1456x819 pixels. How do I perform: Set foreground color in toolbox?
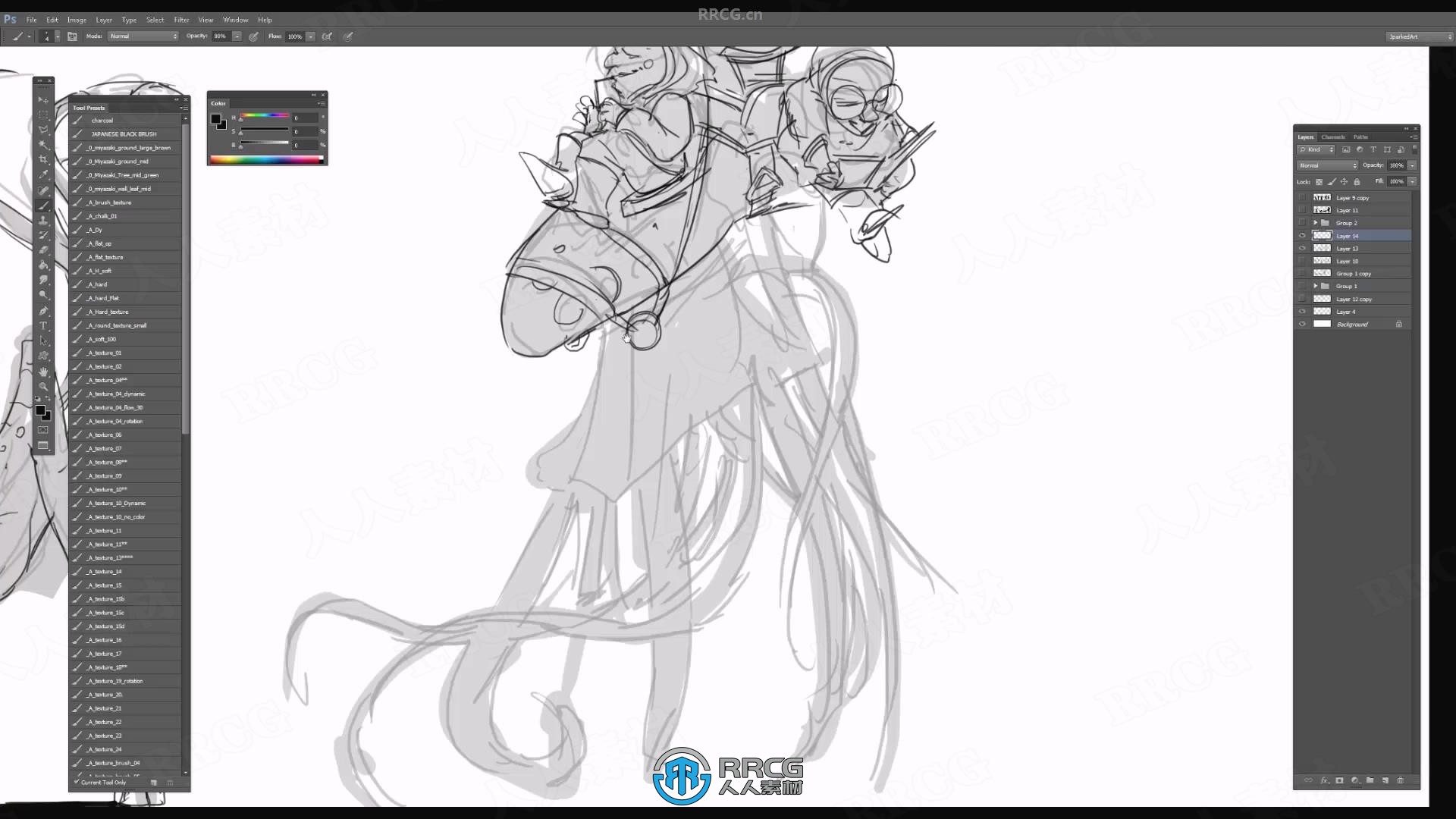point(41,410)
